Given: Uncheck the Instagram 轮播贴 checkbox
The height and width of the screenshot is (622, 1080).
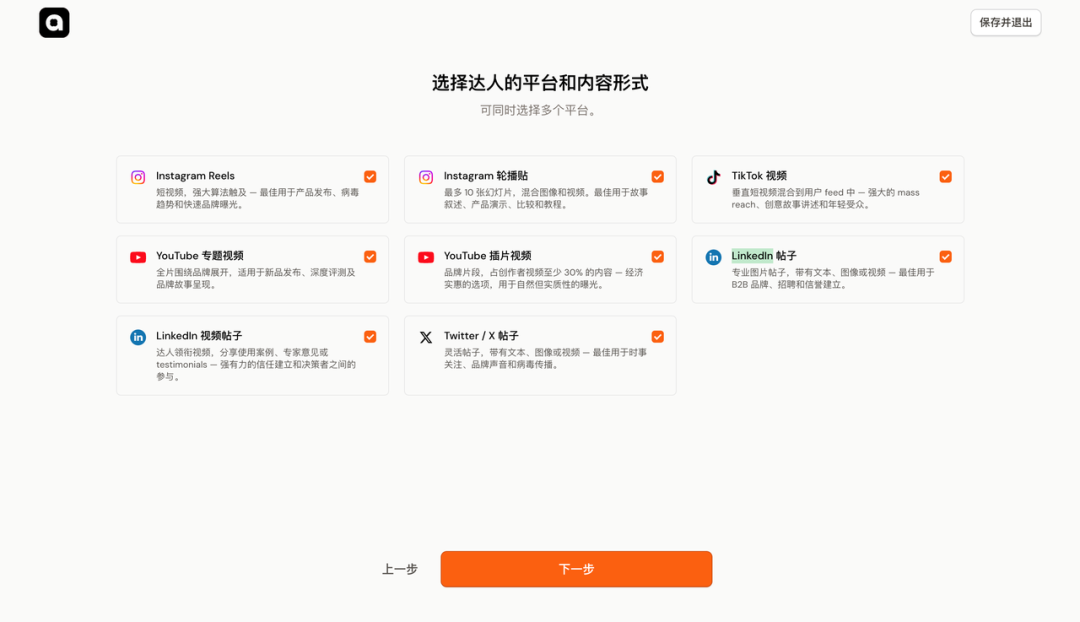Looking at the screenshot, I should 658,176.
